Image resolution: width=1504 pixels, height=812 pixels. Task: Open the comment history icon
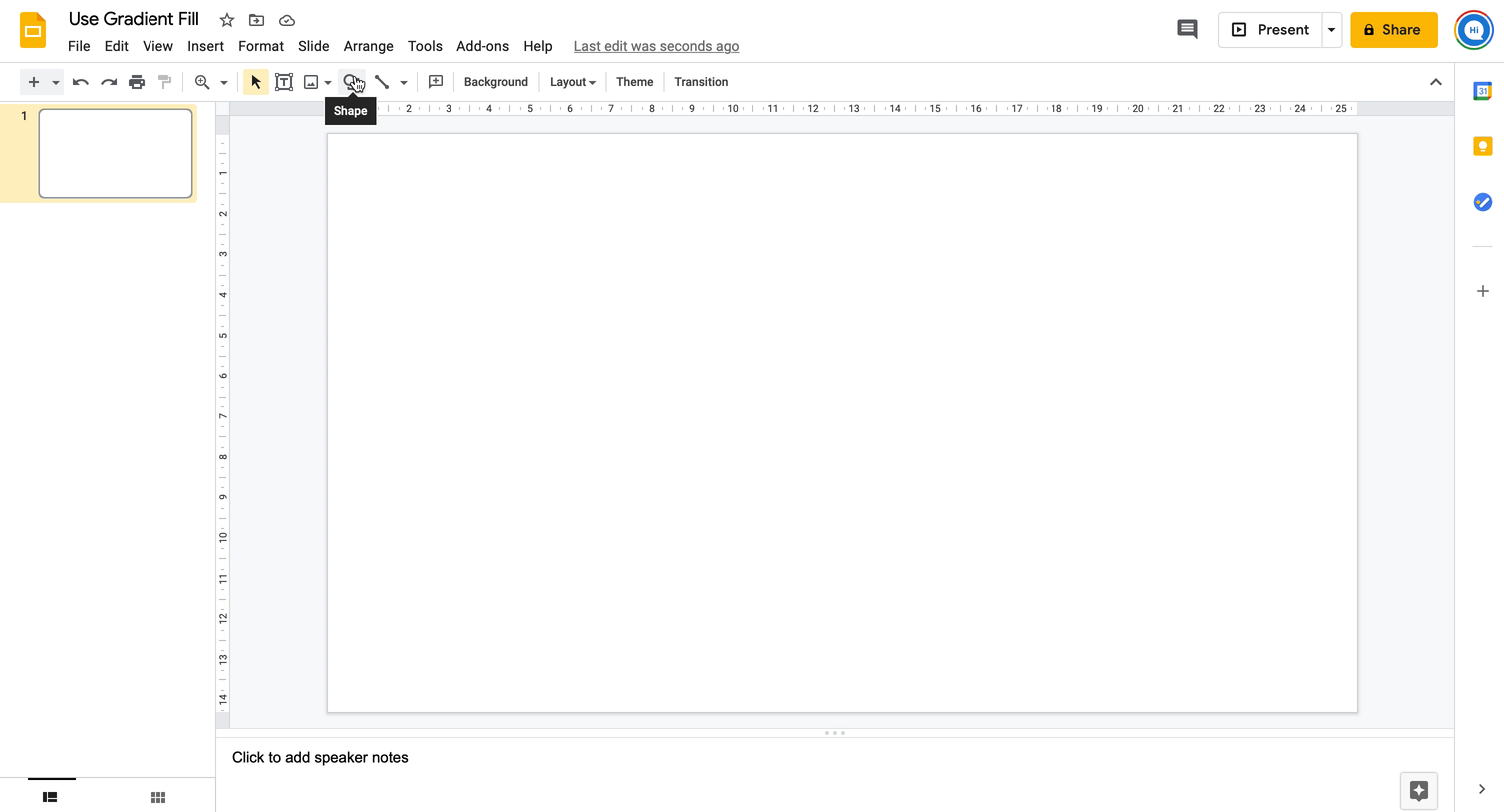[1187, 30]
